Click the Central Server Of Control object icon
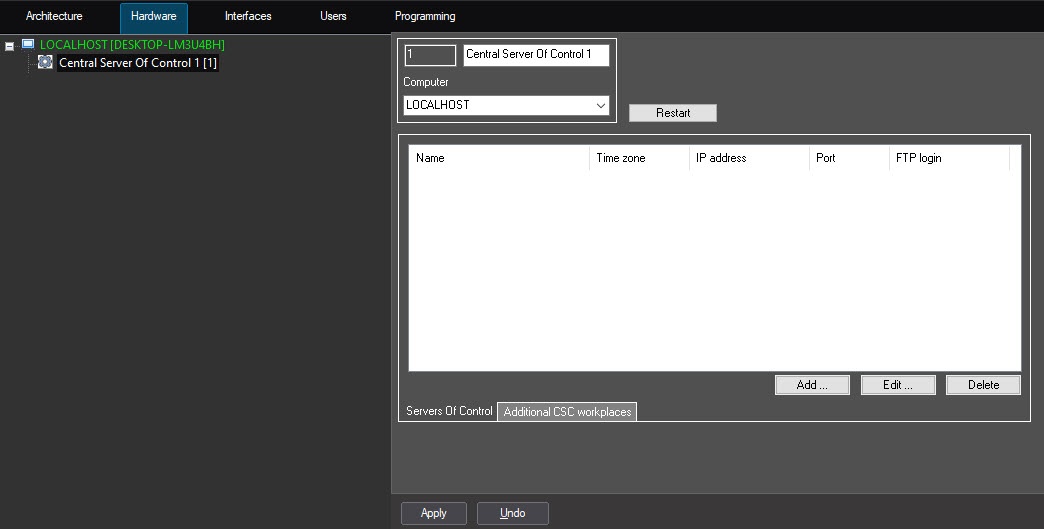 45,62
